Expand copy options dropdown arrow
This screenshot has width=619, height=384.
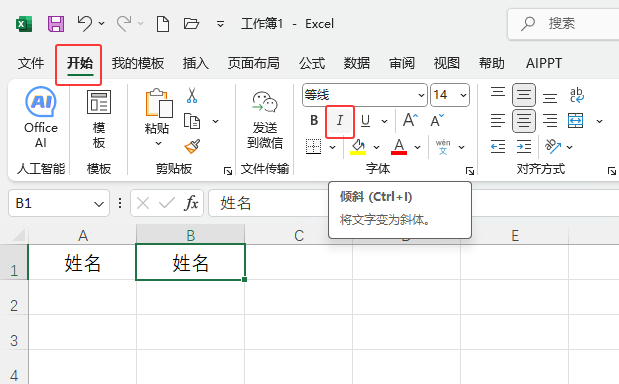pos(216,121)
